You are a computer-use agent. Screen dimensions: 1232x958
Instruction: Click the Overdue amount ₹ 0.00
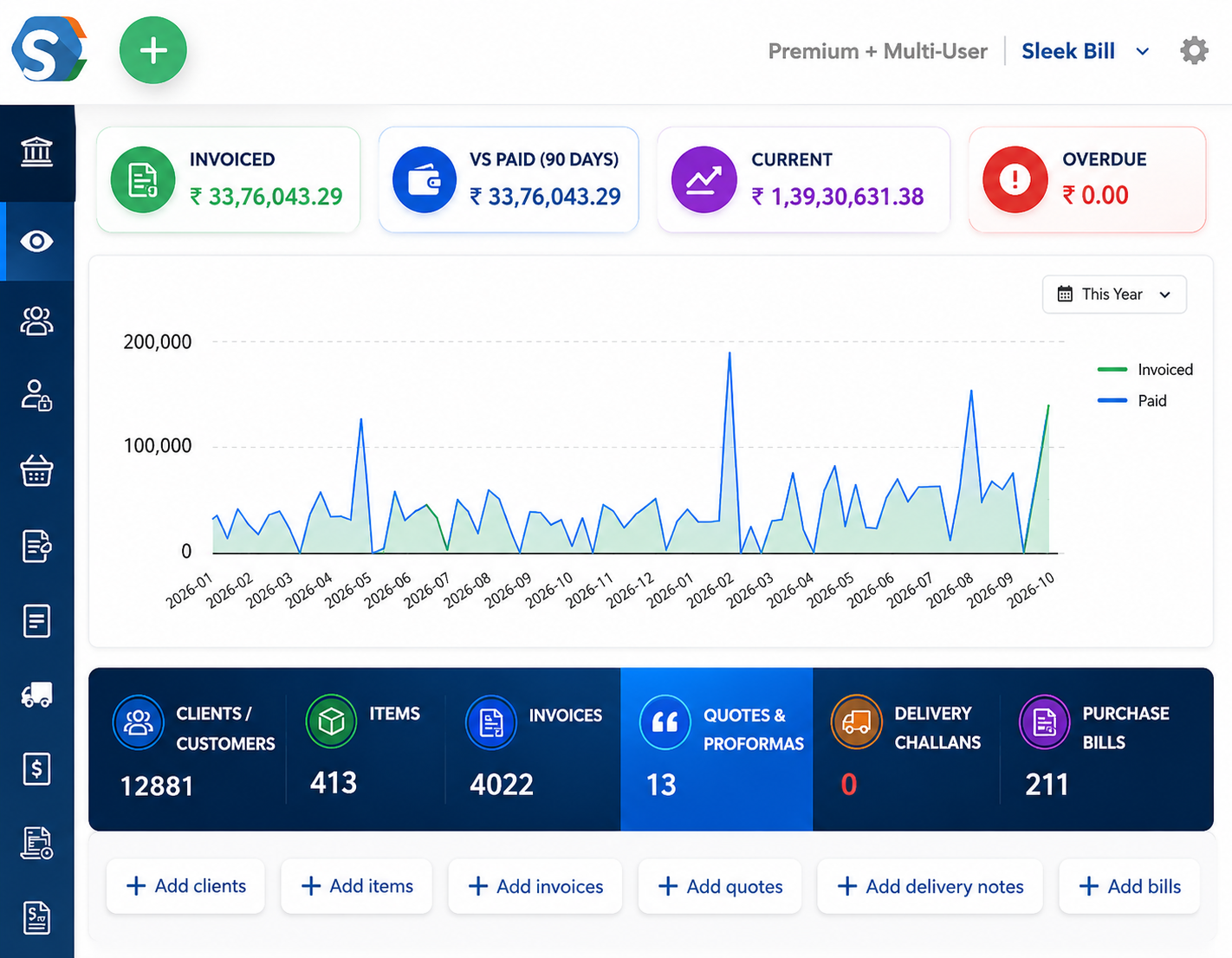tap(1095, 195)
